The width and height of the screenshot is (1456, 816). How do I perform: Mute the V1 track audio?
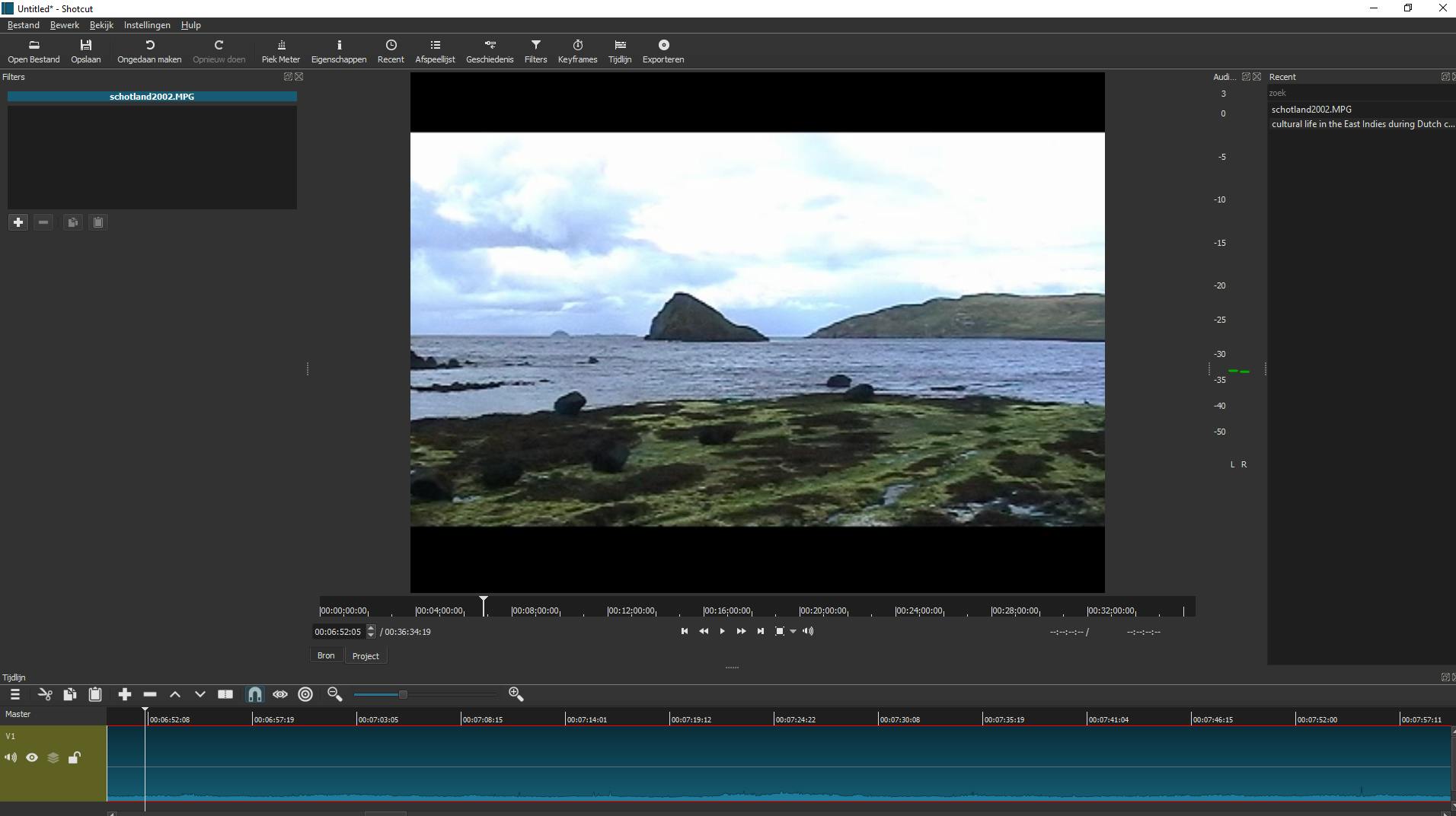[11, 757]
